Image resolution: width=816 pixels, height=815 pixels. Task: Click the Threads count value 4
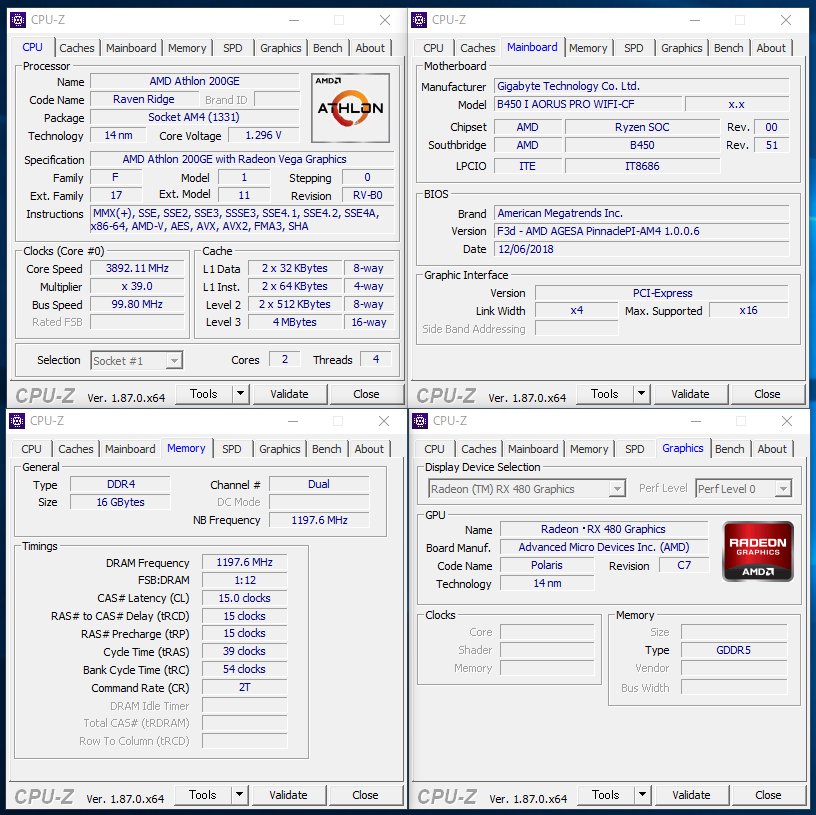coord(376,359)
